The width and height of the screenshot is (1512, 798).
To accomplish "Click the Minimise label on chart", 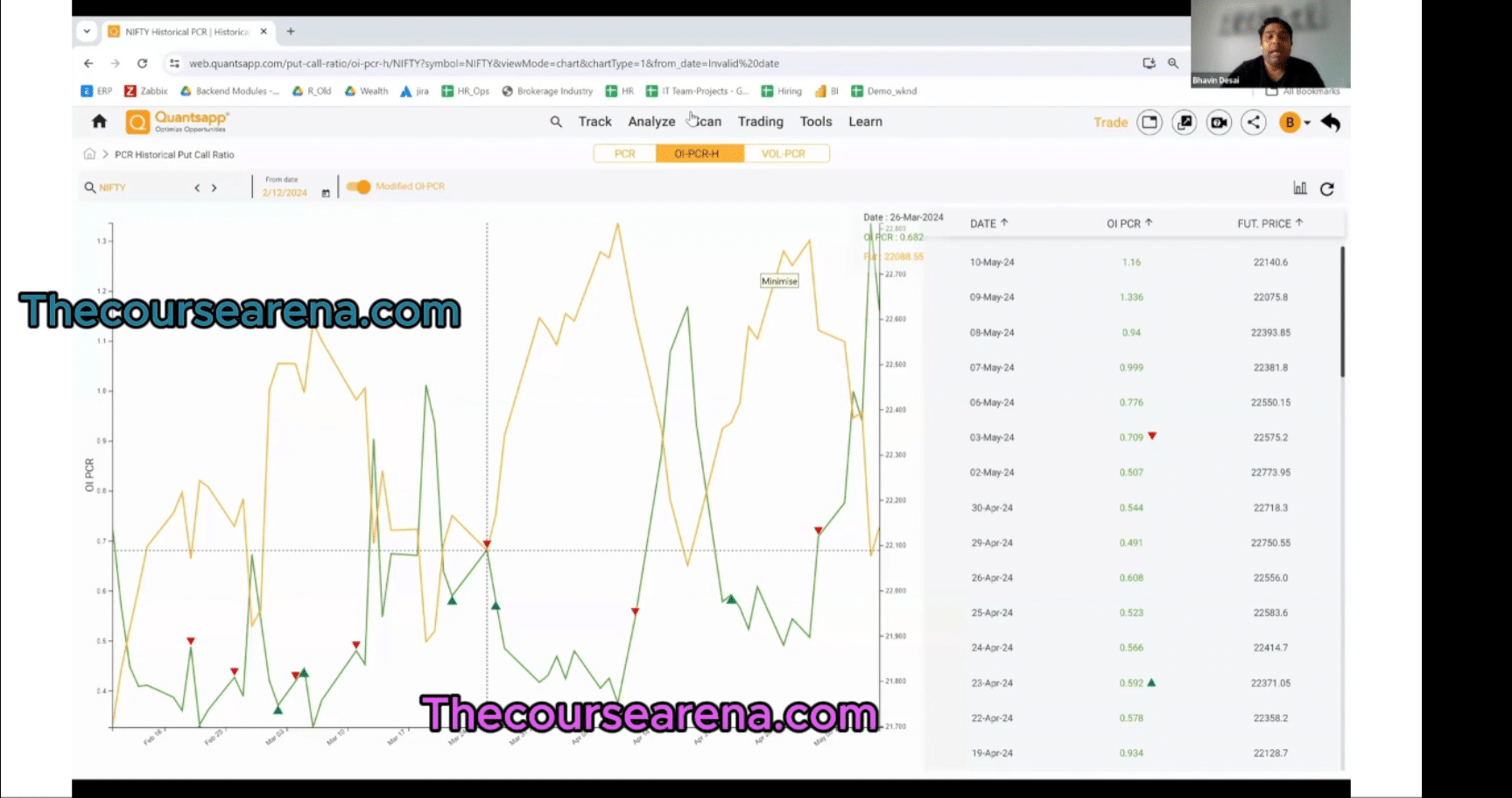I will 779,281.
